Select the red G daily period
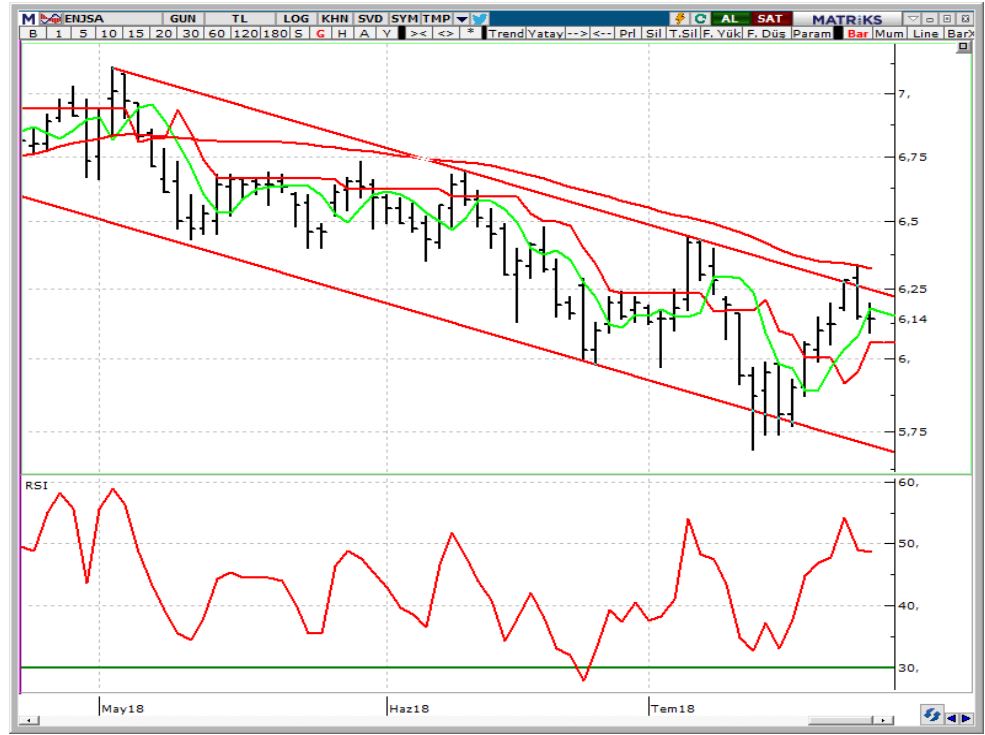Viewport: 985px width, 735px height. pos(320,33)
